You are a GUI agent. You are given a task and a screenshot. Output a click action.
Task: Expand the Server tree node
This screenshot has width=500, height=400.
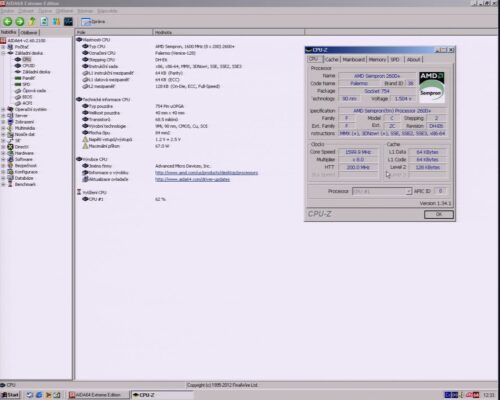[x=3, y=116]
